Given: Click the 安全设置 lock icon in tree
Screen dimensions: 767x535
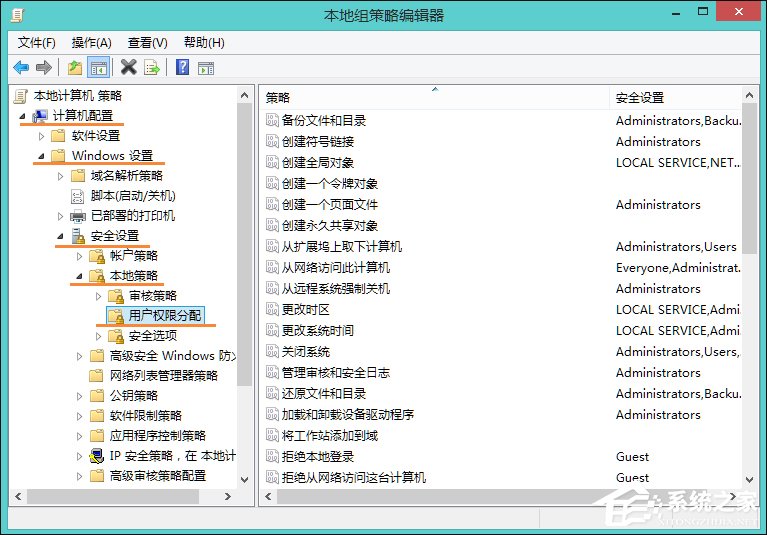Looking at the screenshot, I should tap(78, 236).
